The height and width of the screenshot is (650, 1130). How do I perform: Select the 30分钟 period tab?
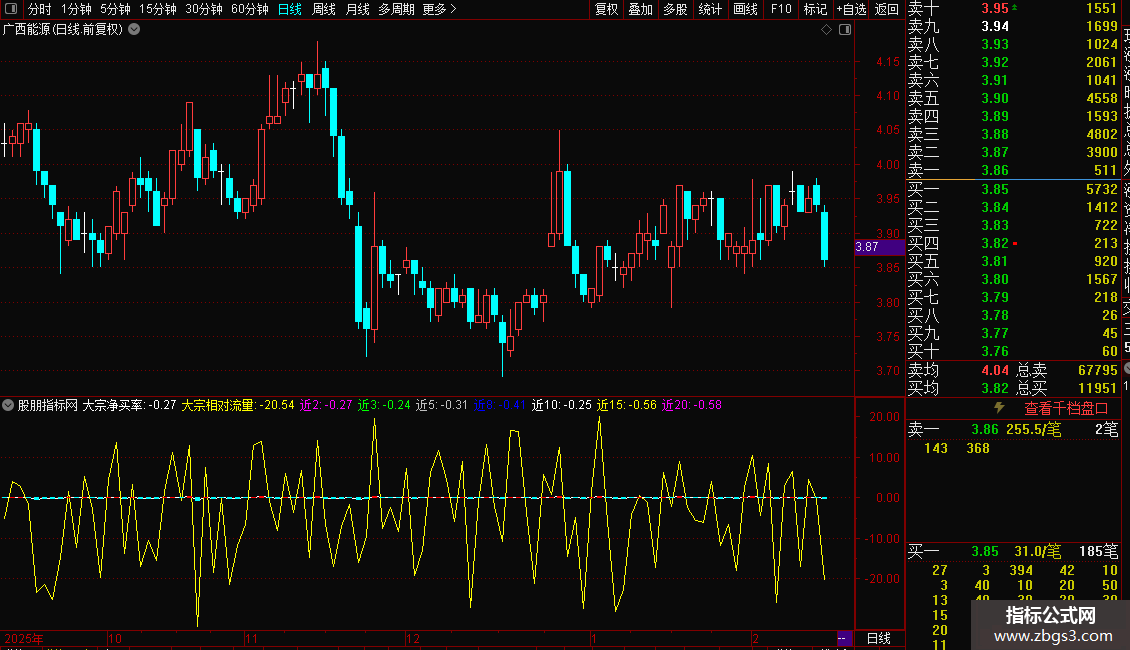coord(204,9)
